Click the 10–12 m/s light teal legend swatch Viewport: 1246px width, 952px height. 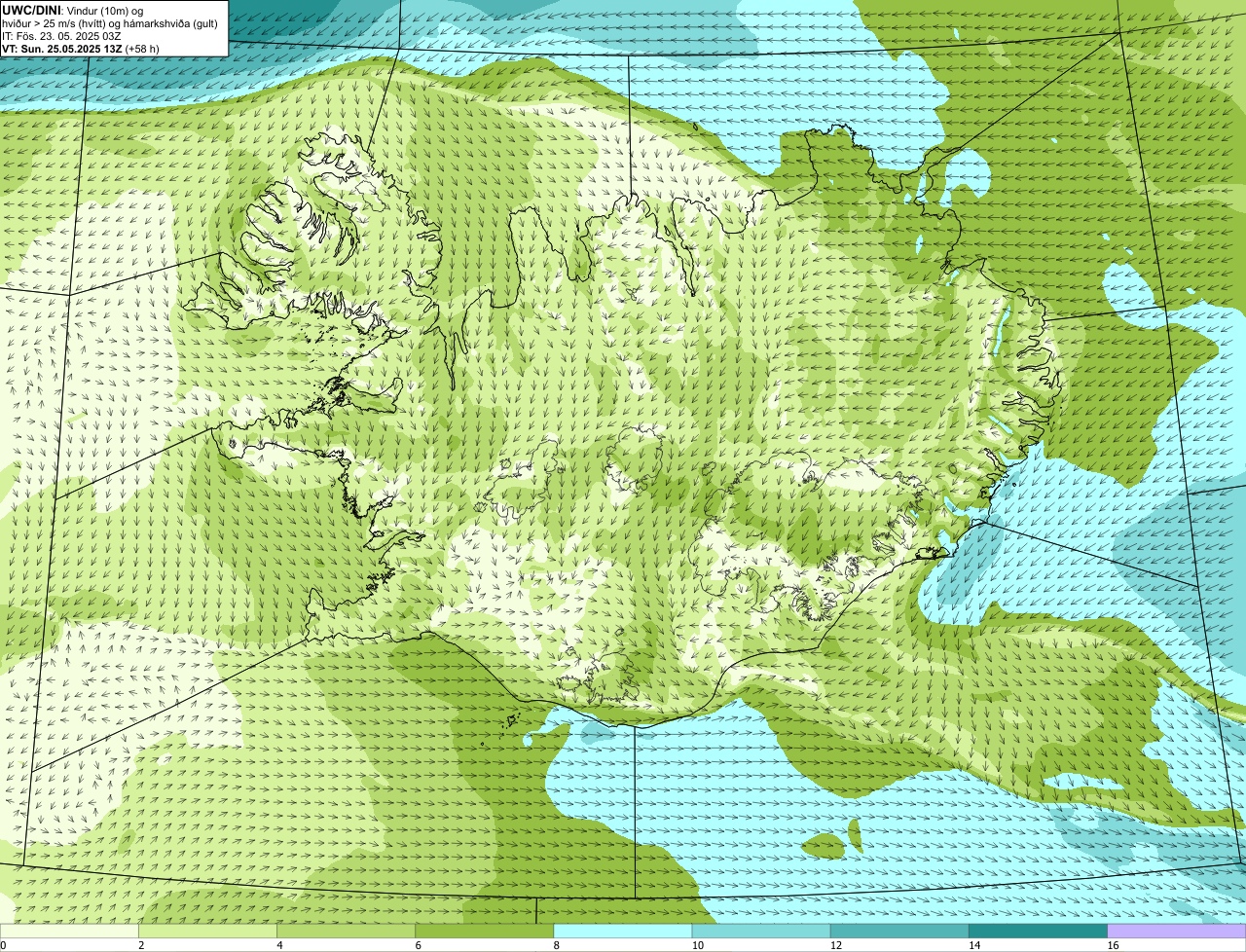761,931
